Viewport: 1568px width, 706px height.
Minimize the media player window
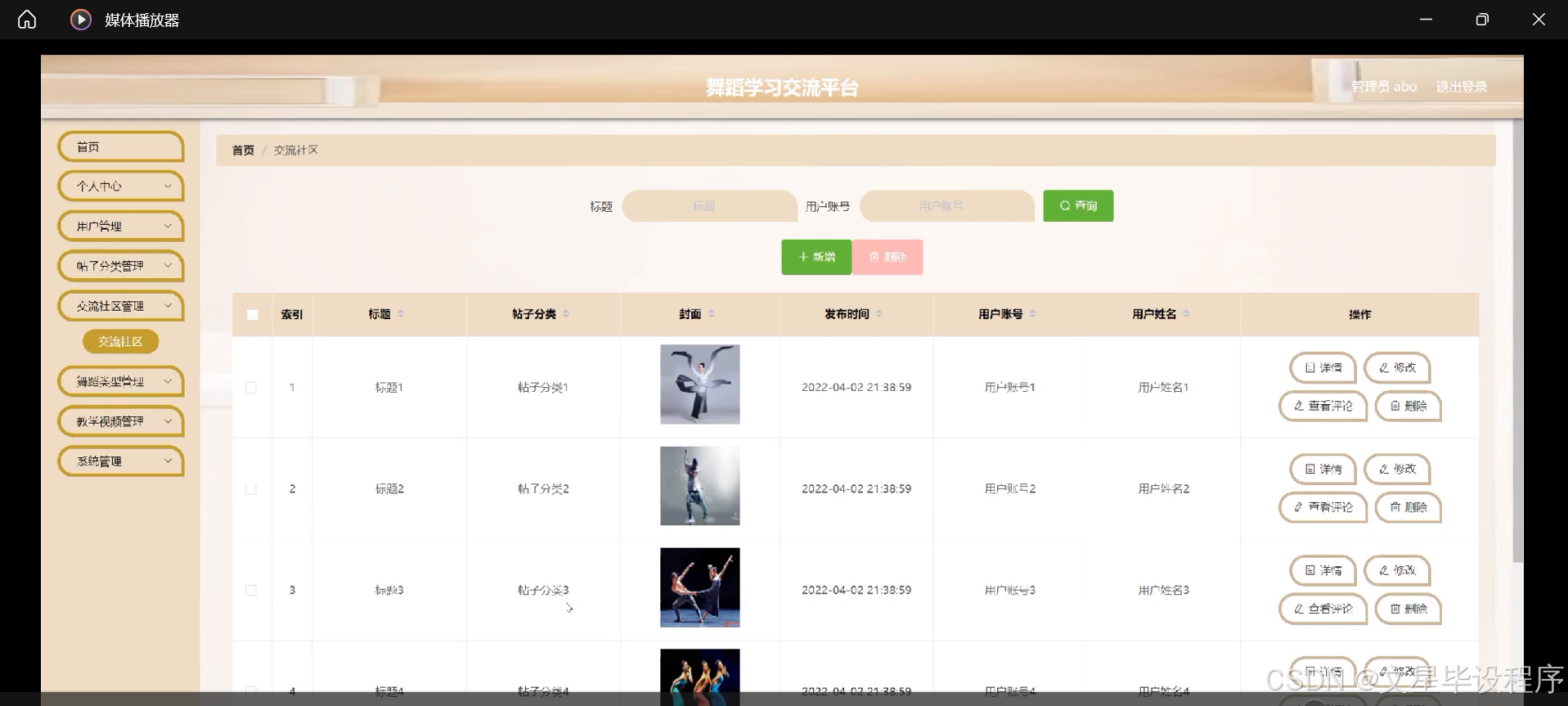1426,20
